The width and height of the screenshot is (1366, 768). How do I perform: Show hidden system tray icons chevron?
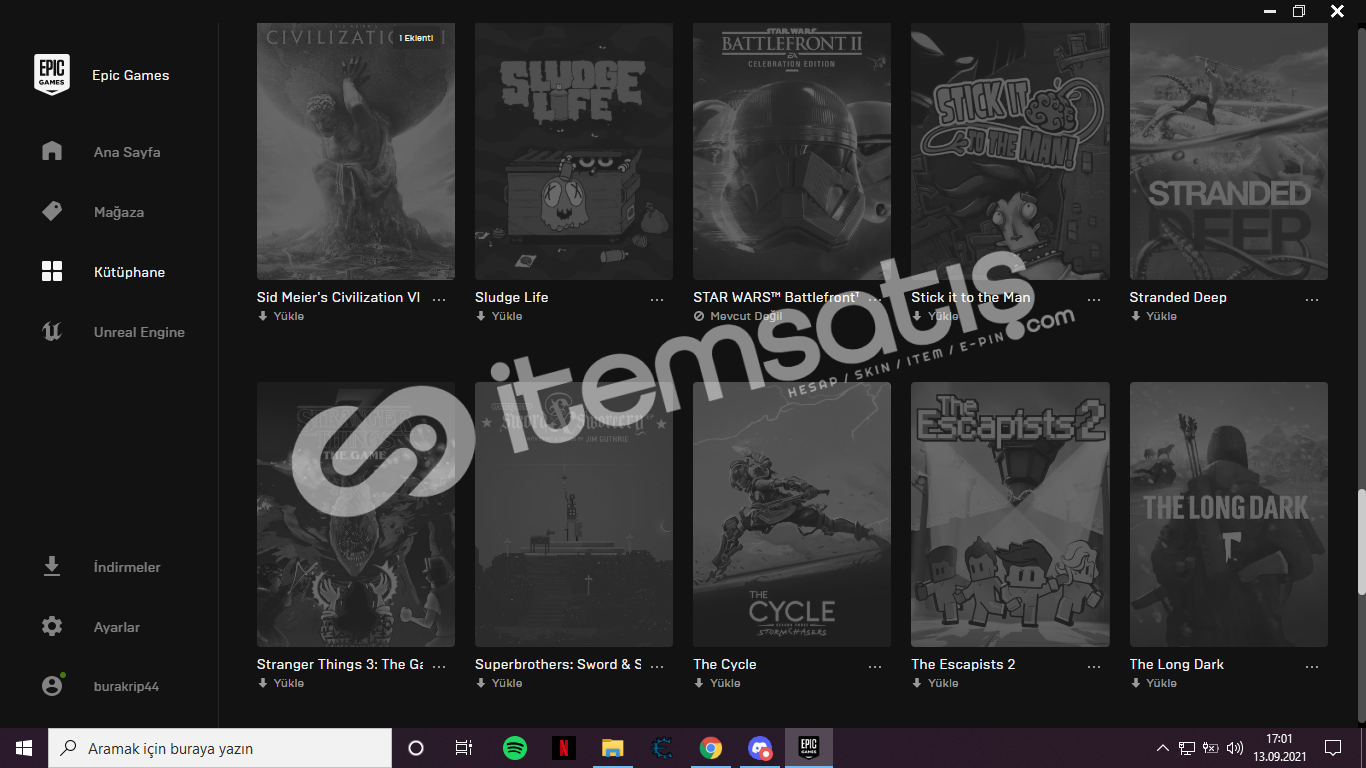click(x=1162, y=748)
